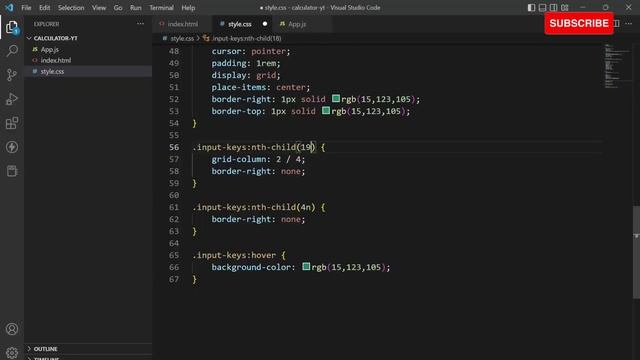Open the Explorer view in activity bar
Viewport: 640px width, 360px height.
(12, 27)
